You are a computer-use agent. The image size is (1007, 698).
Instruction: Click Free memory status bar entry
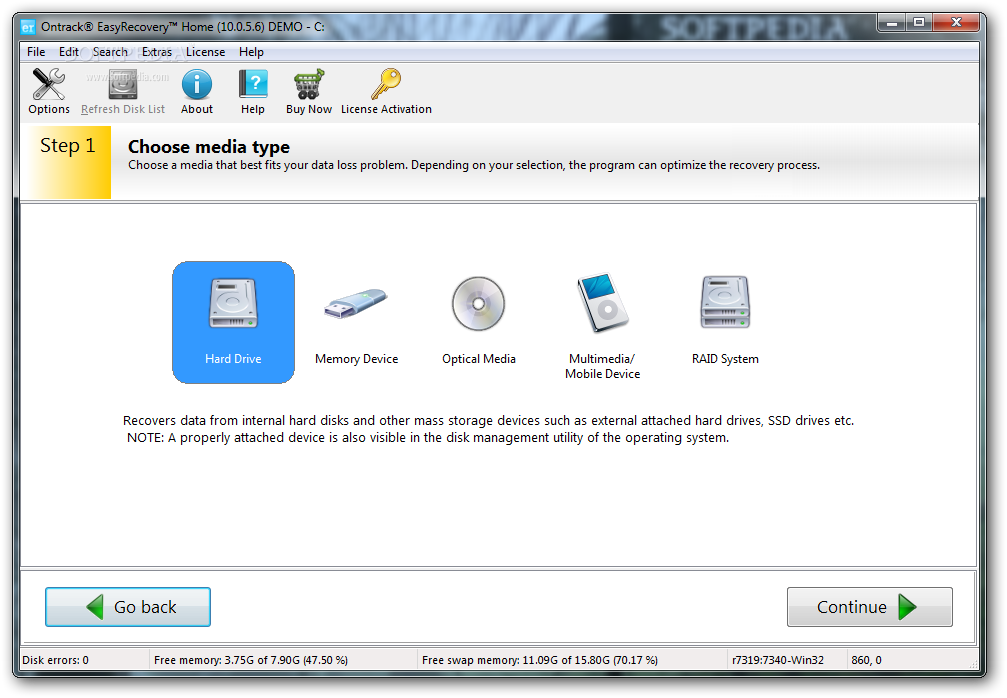point(251,660)
